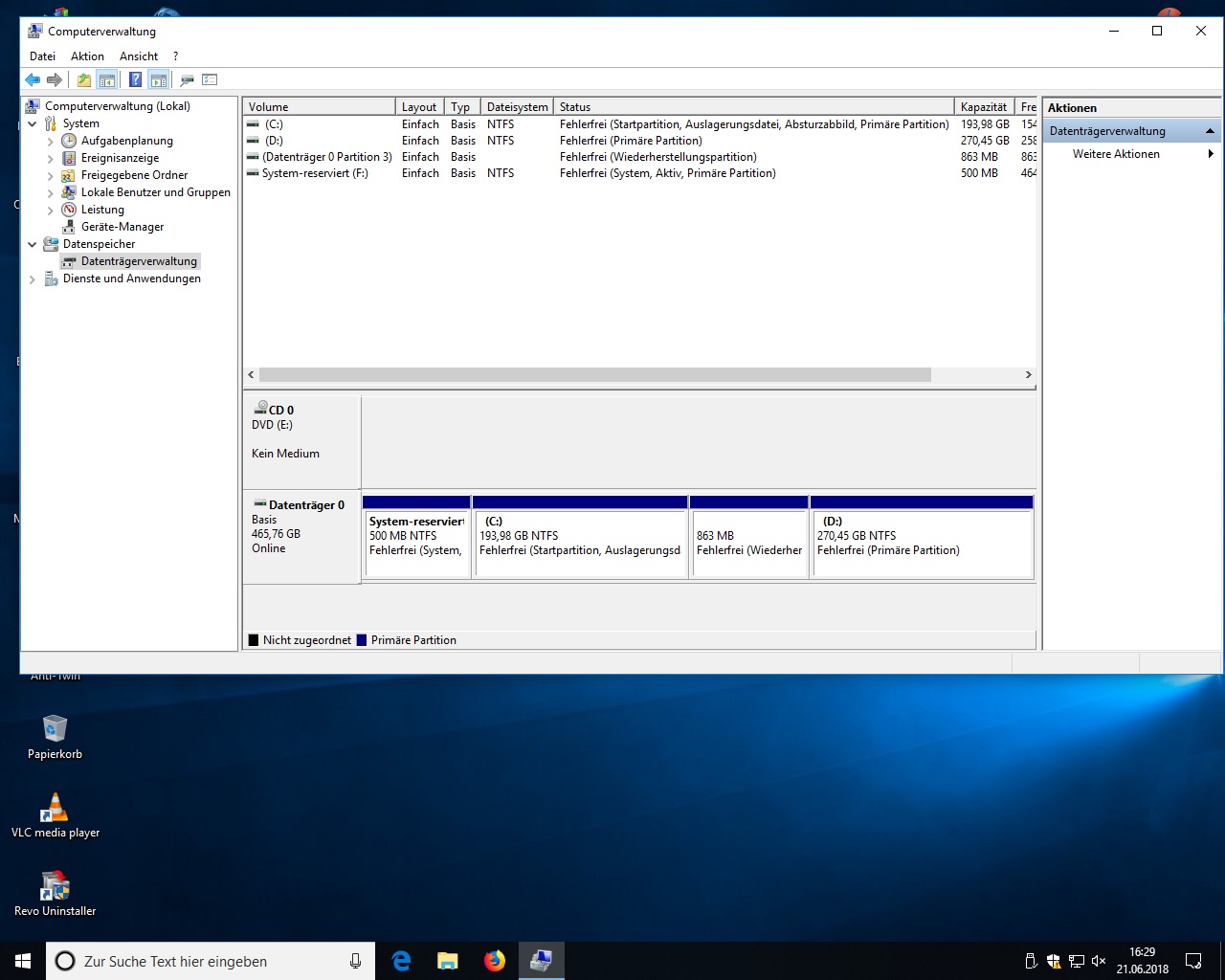1225x980 pixels.
Task: Open the Ansicht menu
Action: (138, 56)
